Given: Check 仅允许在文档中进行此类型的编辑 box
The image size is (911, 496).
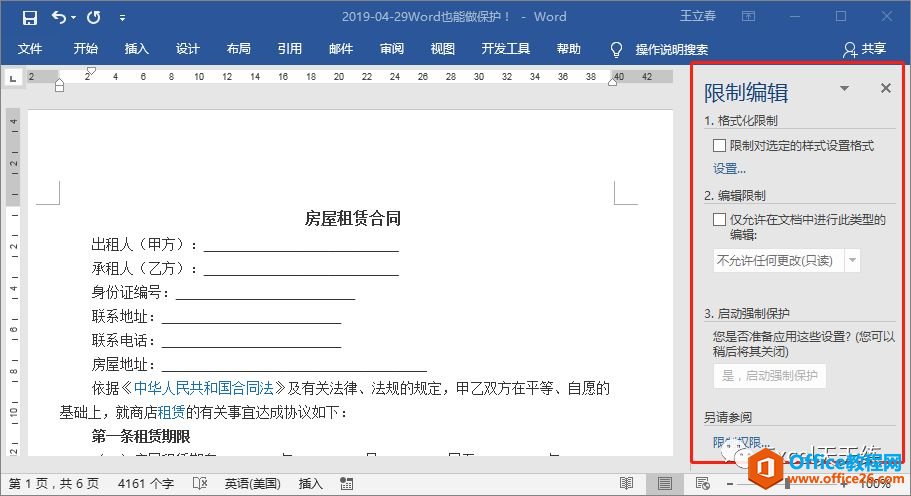Looking at the screenshot, I should pyautogui.click(x=720, y=220).
